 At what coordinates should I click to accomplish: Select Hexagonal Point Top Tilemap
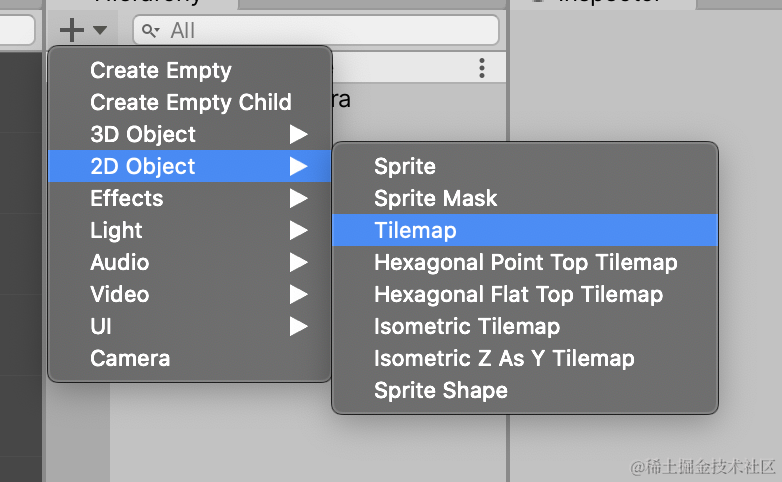(x=525, y=262)
